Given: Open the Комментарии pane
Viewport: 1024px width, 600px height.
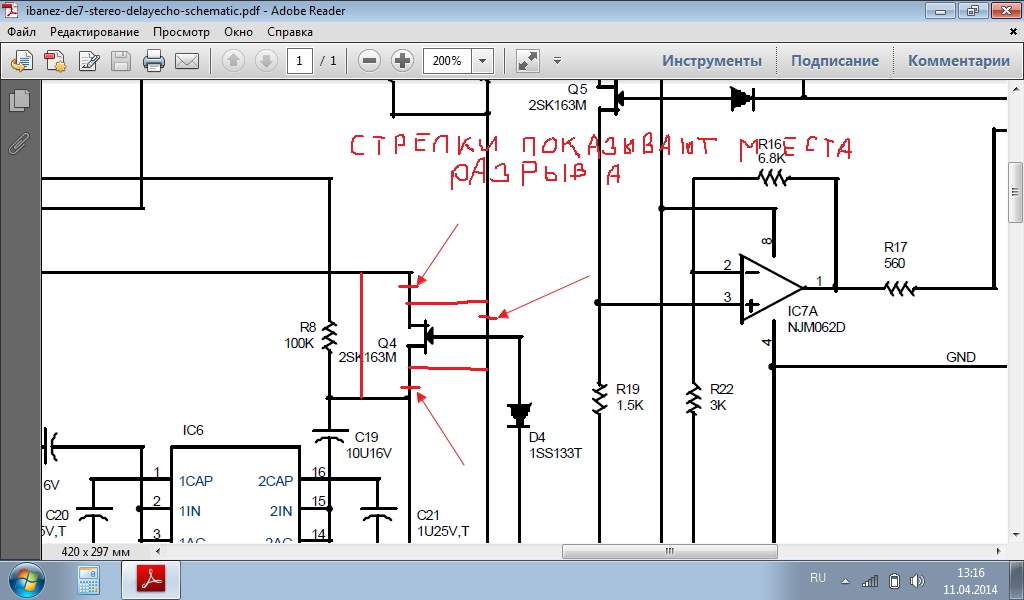Looking at the screenshot, I should click(958, 61).
